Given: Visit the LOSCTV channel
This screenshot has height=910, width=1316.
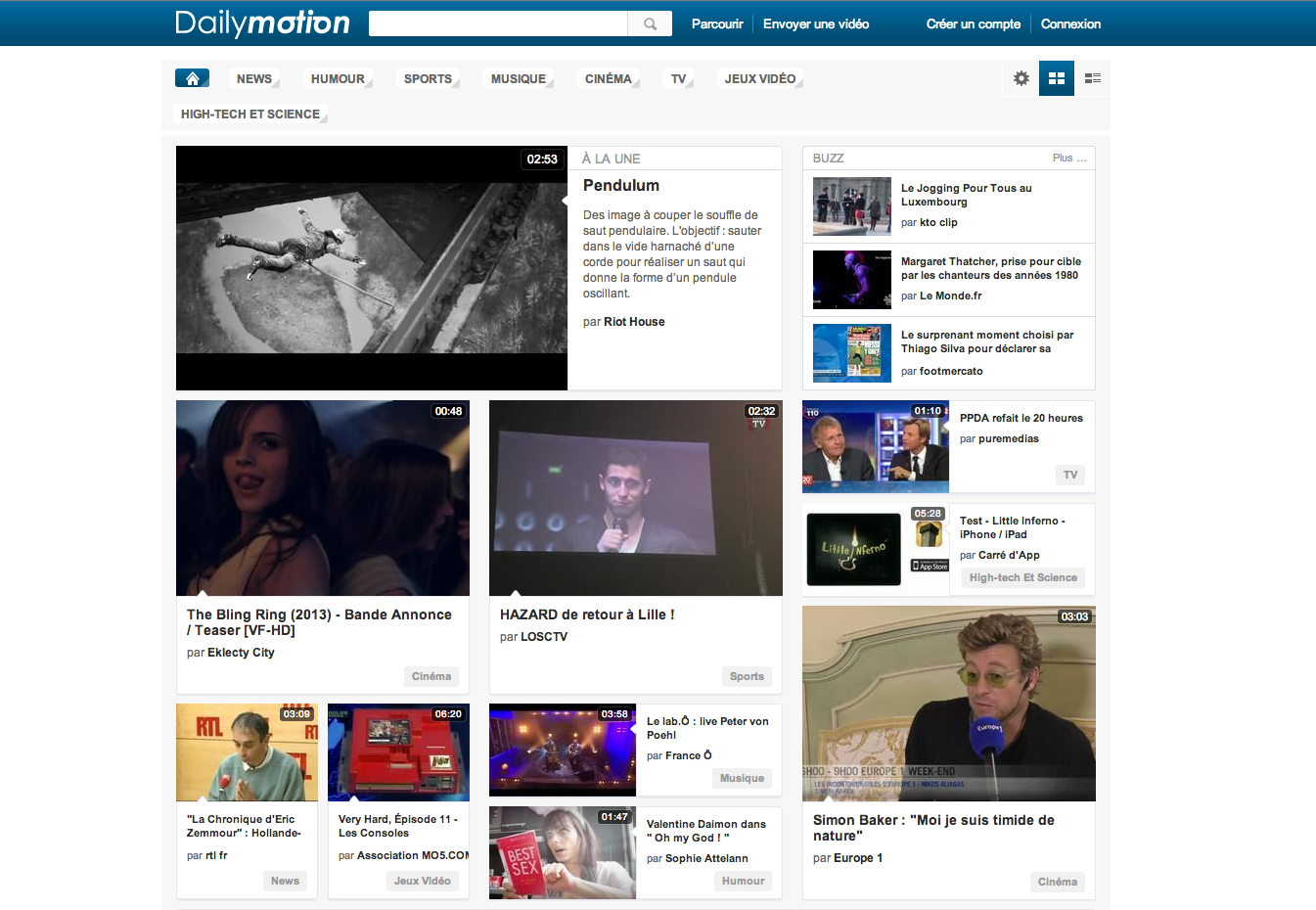Looking at the screenshot, I should 544,637.
